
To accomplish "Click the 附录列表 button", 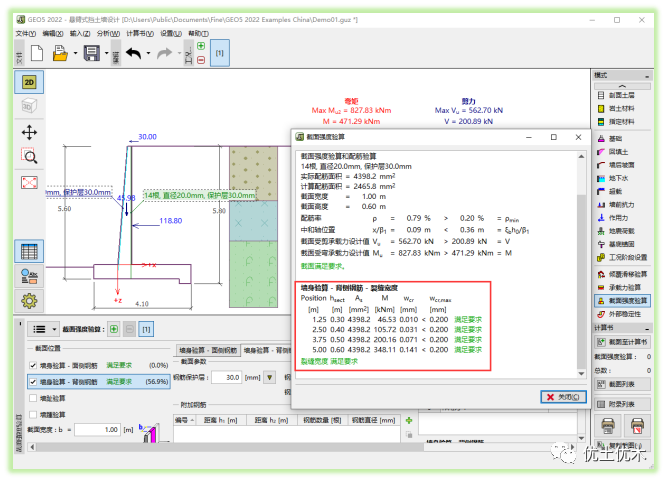I will pos(622,404).
